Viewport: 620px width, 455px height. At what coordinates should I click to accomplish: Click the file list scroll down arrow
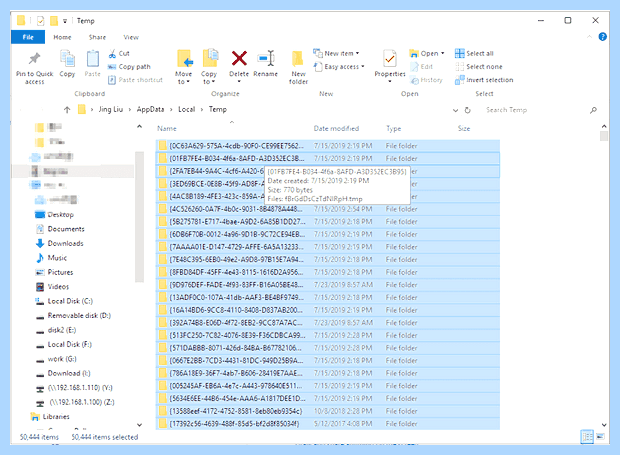[604, 425]
